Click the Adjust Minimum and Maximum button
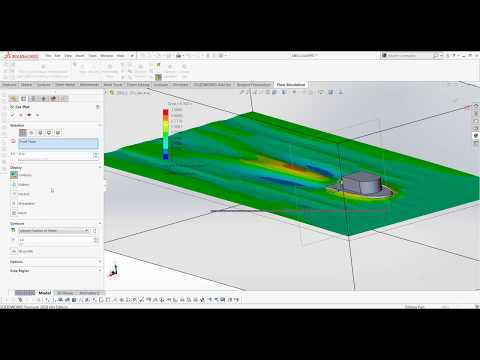This screenshot has width=480, height=360. (x=95, y=231)
